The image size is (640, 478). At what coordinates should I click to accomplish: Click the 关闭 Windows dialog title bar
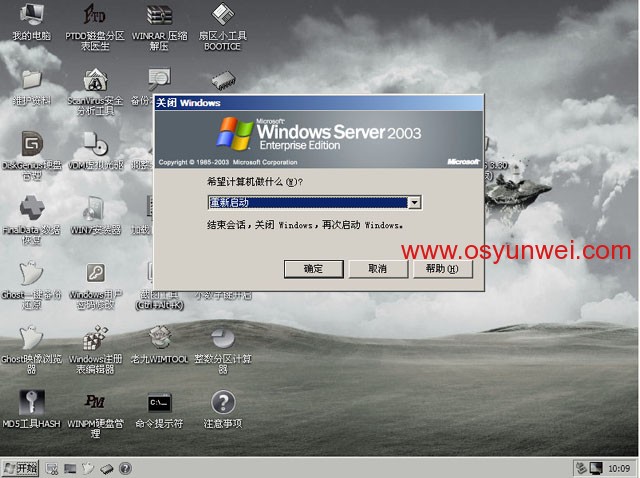point(319,102)
